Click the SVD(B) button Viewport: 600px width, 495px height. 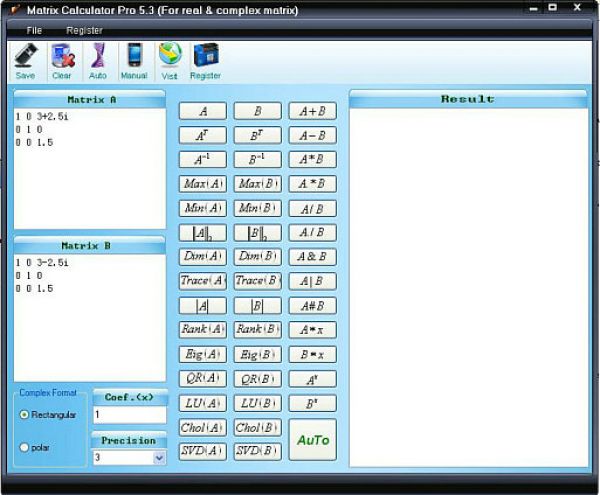tap(258, 451)
